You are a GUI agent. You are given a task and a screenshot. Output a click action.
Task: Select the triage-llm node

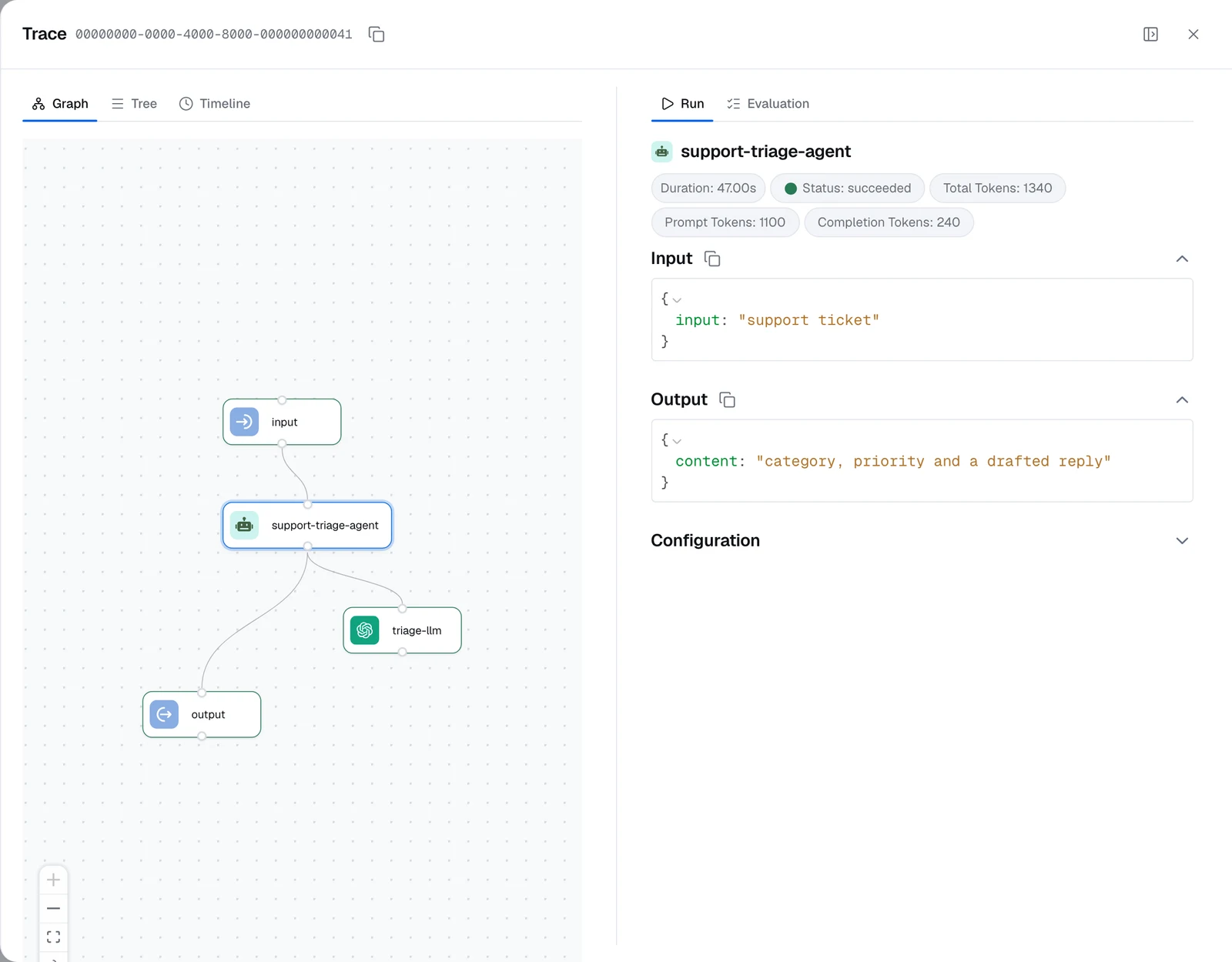(402, 630)
